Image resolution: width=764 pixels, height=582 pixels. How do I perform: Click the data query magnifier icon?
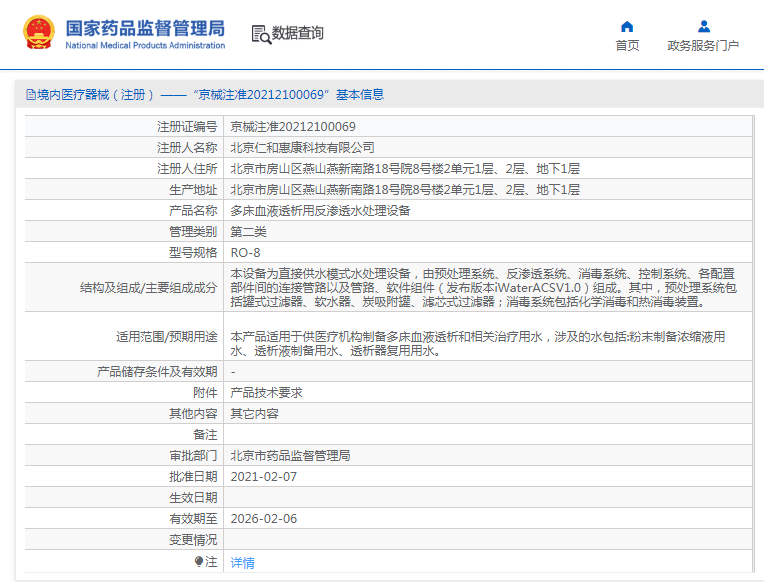pos(261,35)
